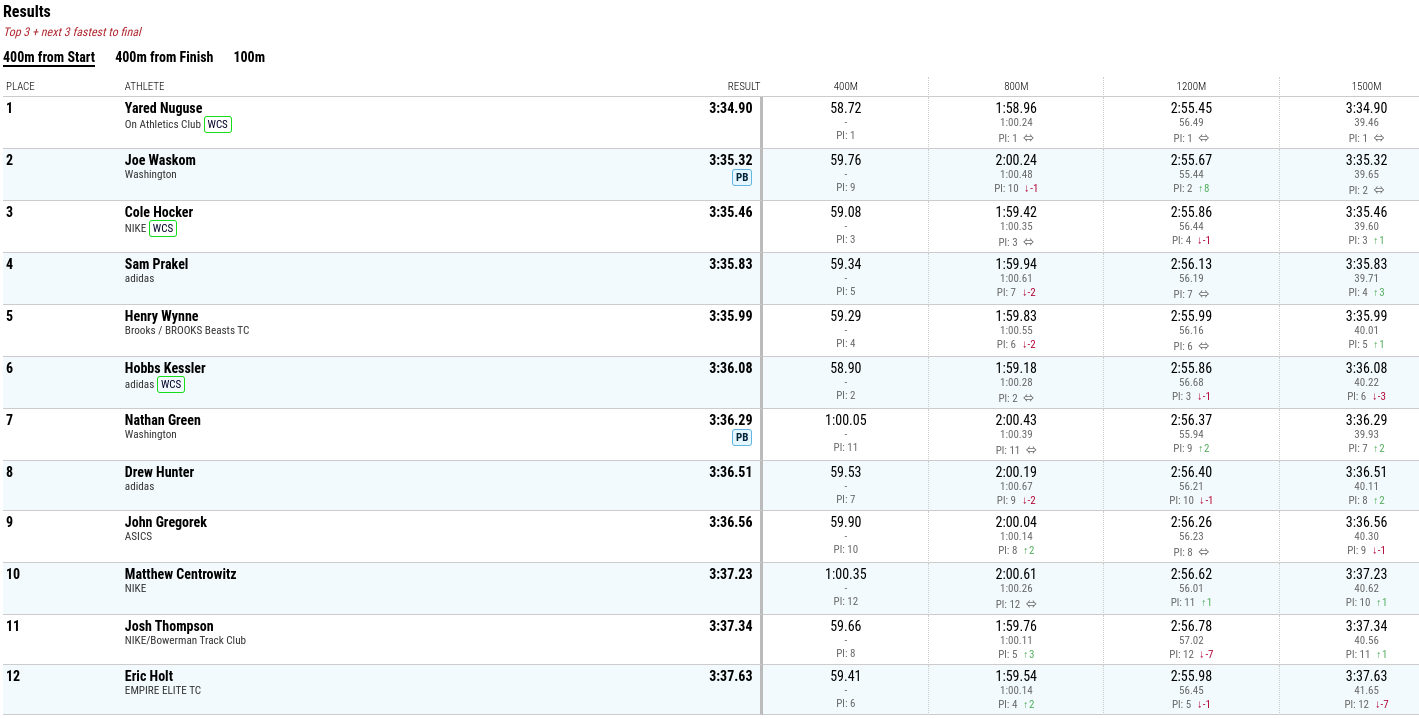This screenshot has width=1419, height=719.
Task: Open Matthew Centrowitz athlete link
Action: pyautogui.click(x=179, y=574)
